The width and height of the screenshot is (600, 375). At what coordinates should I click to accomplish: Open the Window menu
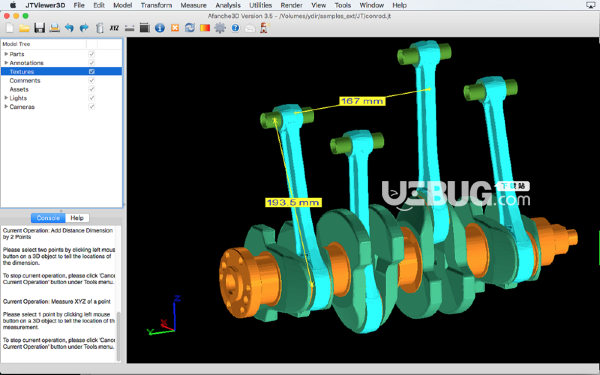point(372,5)
